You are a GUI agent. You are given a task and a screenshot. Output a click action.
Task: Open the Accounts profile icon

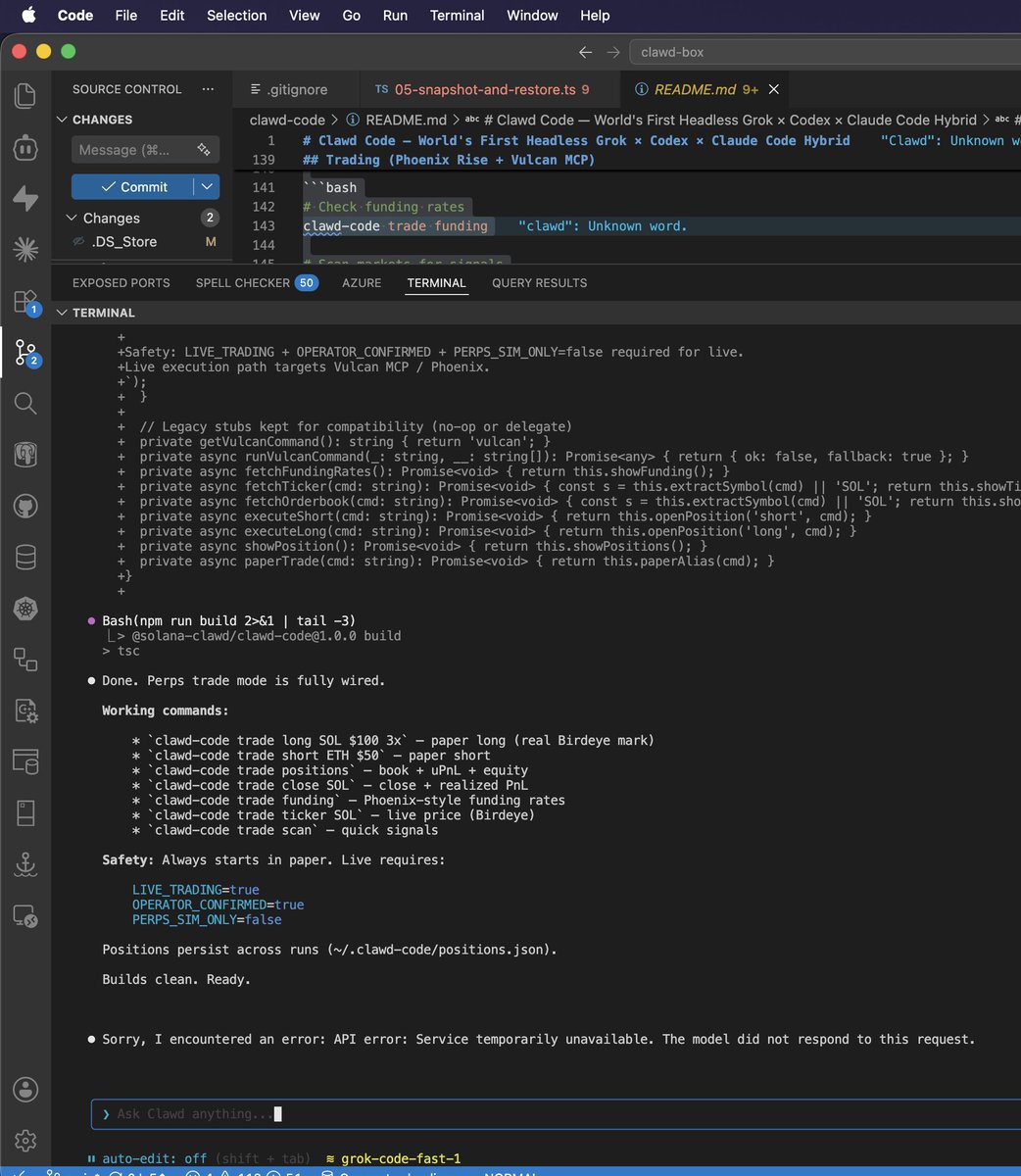coord(25,1090)
